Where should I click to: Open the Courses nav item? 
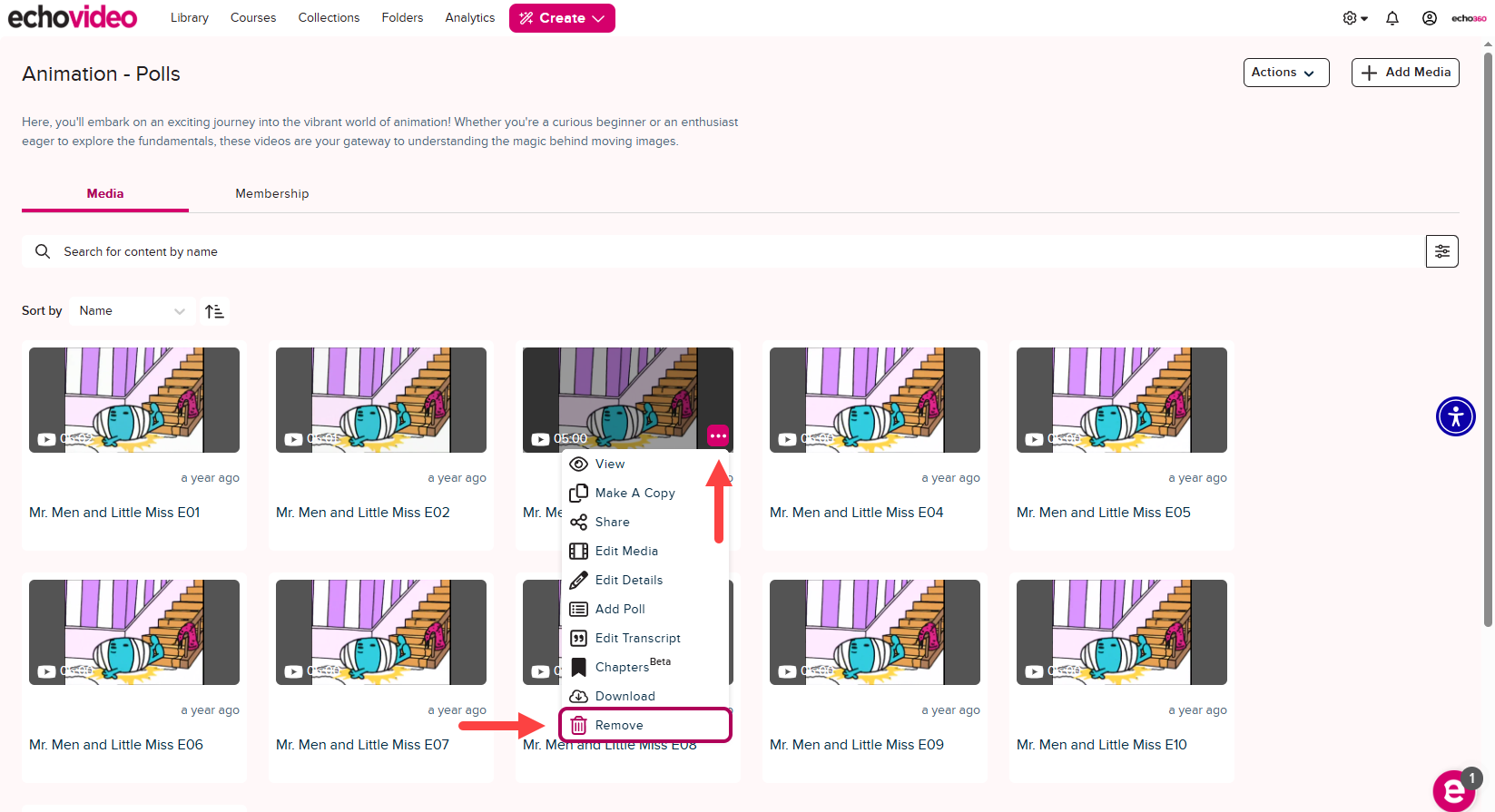coord(253,18)
